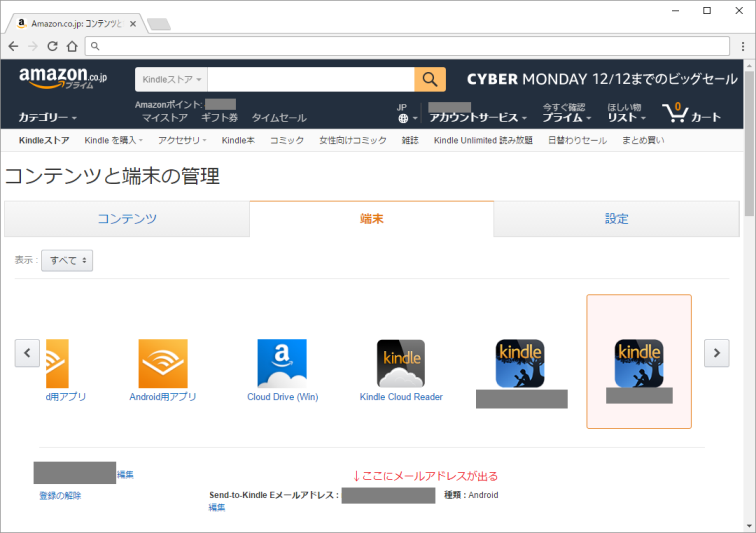The width and height of the screenshot is (756, 533).
Task: Open the Kindle本 nav item
Action: [x=238, y=140]
